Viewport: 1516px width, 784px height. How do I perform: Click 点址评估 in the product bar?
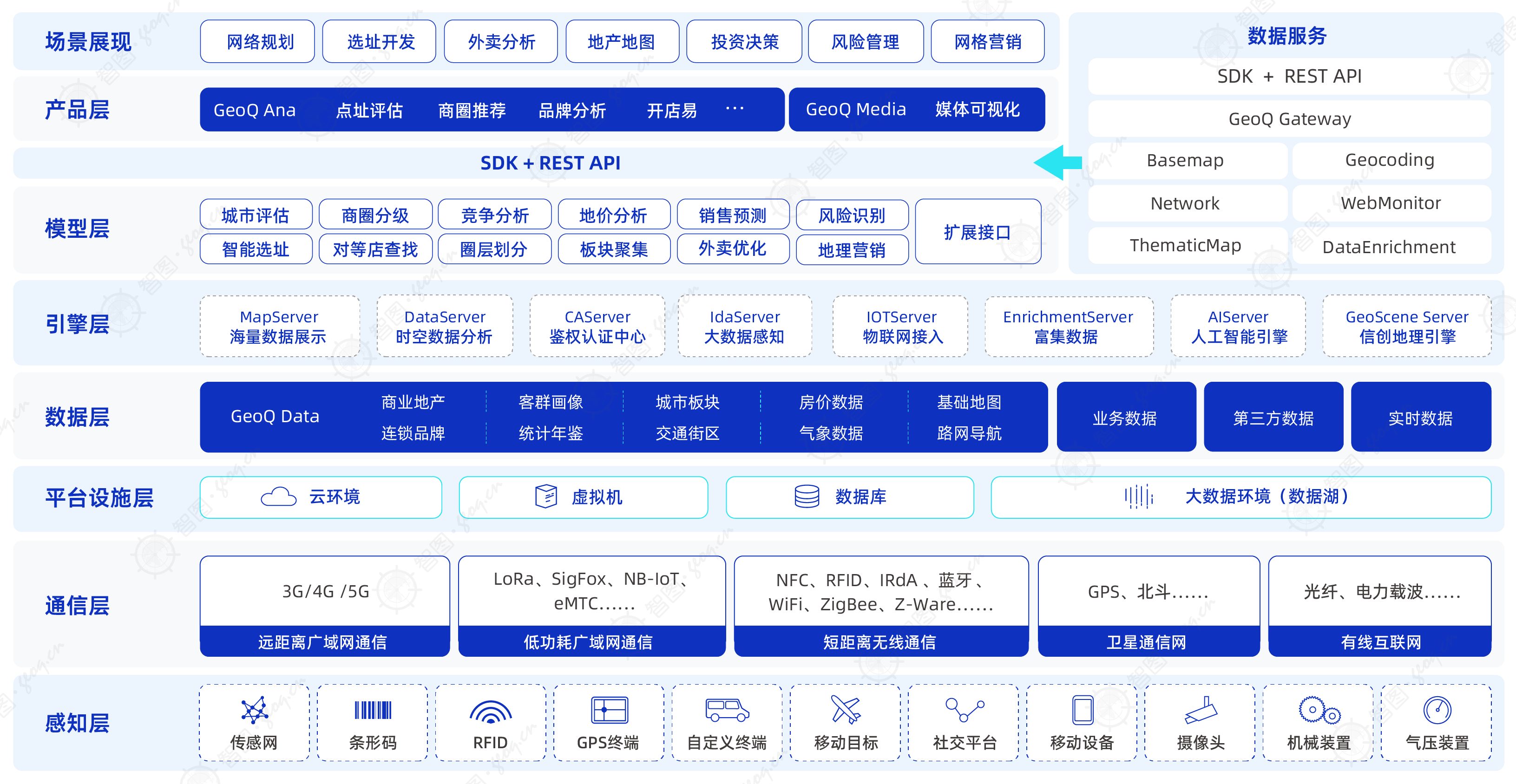pos(369,110)
